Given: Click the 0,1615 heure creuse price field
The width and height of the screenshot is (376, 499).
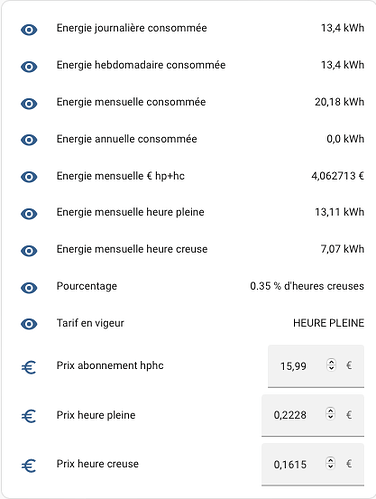Looking at the screenshot, I should [313, 464].
